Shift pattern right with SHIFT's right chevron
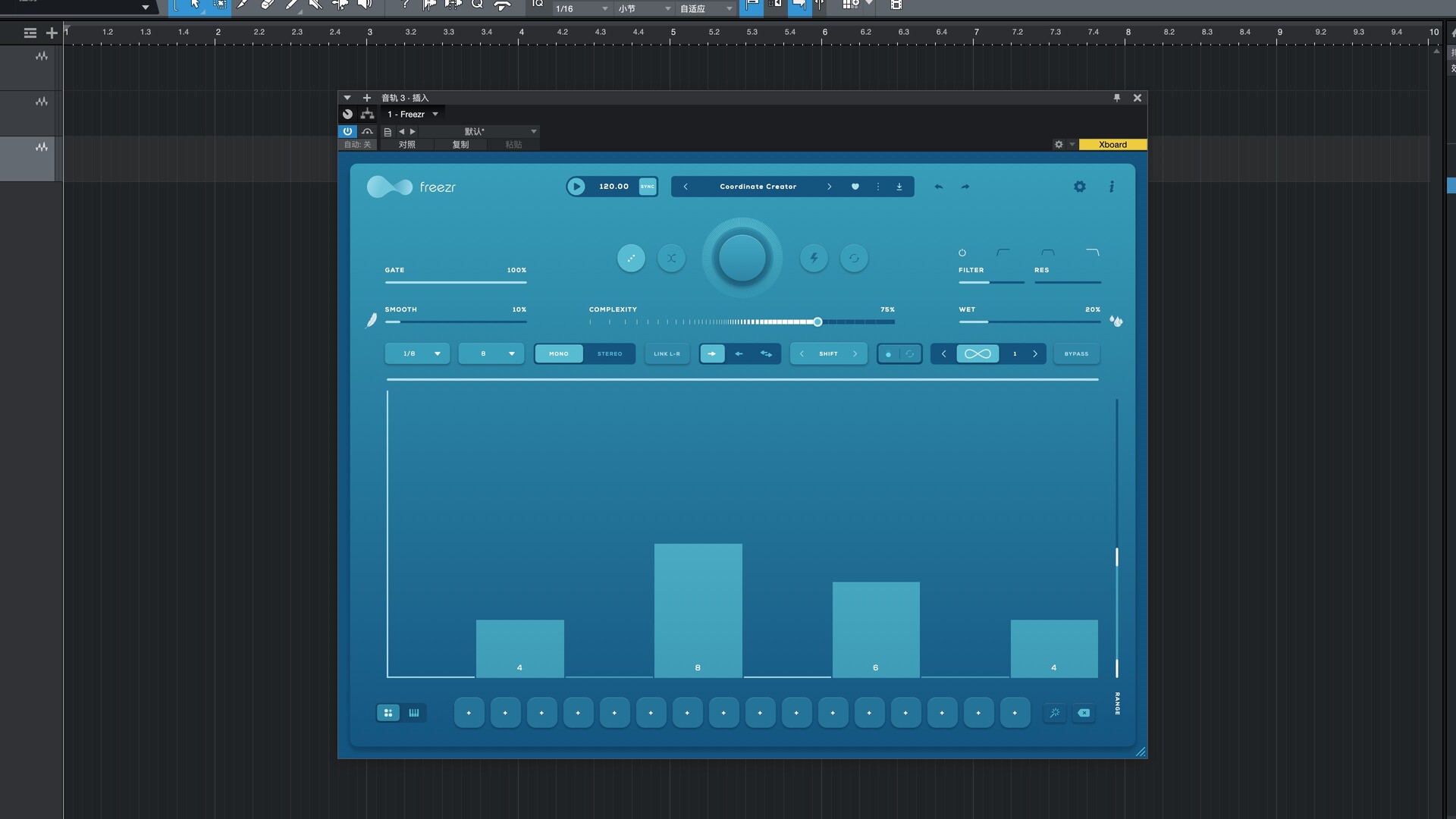Viewport: 1456px width, 819px height. pos(855,353)
